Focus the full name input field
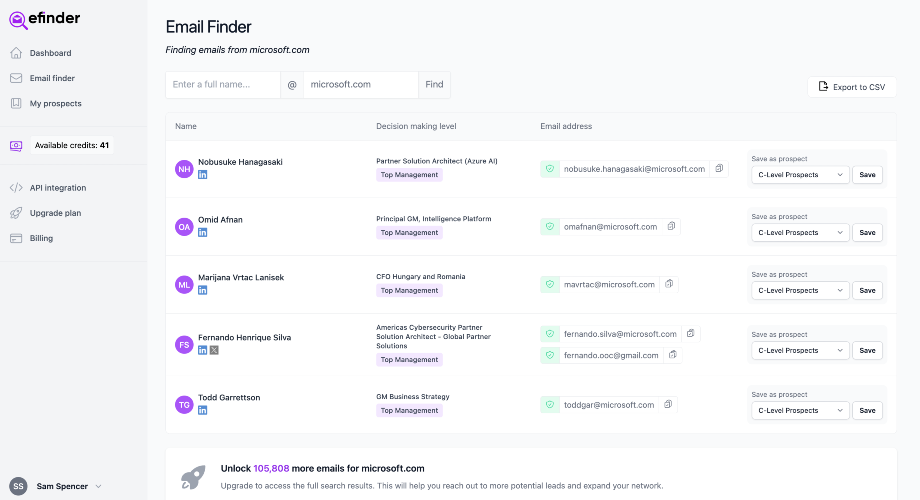 coord(223,85)
